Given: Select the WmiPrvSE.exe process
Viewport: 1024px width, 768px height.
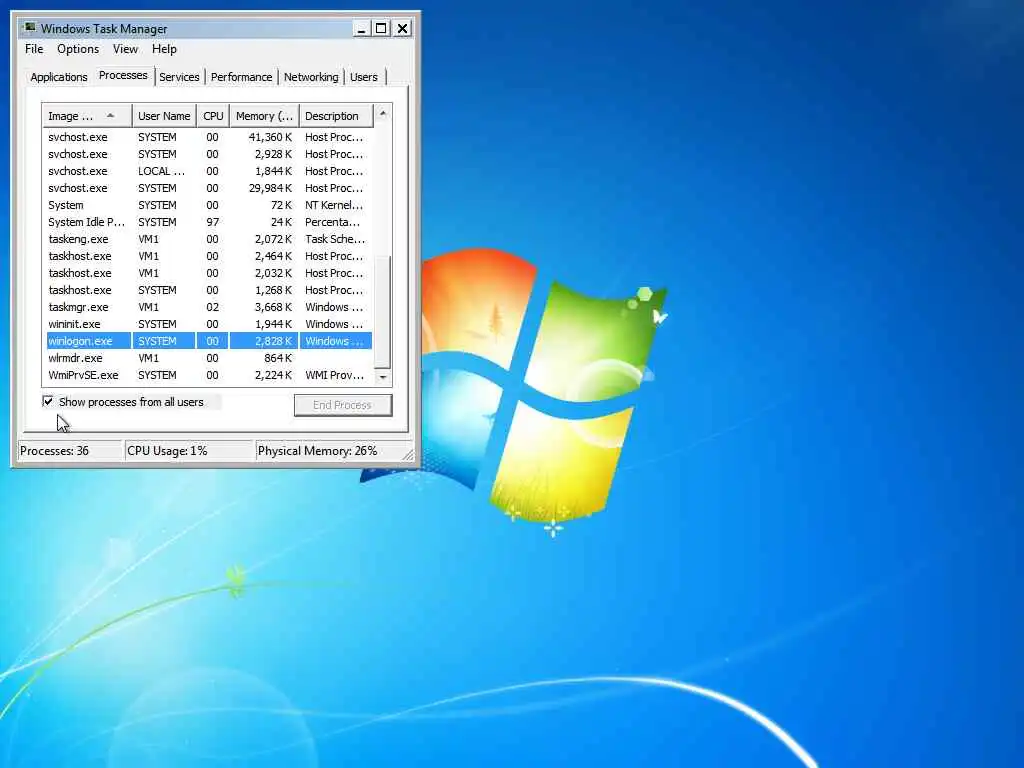Looking at the screenshot, I should pyautogui.click(x=208, y=375).
